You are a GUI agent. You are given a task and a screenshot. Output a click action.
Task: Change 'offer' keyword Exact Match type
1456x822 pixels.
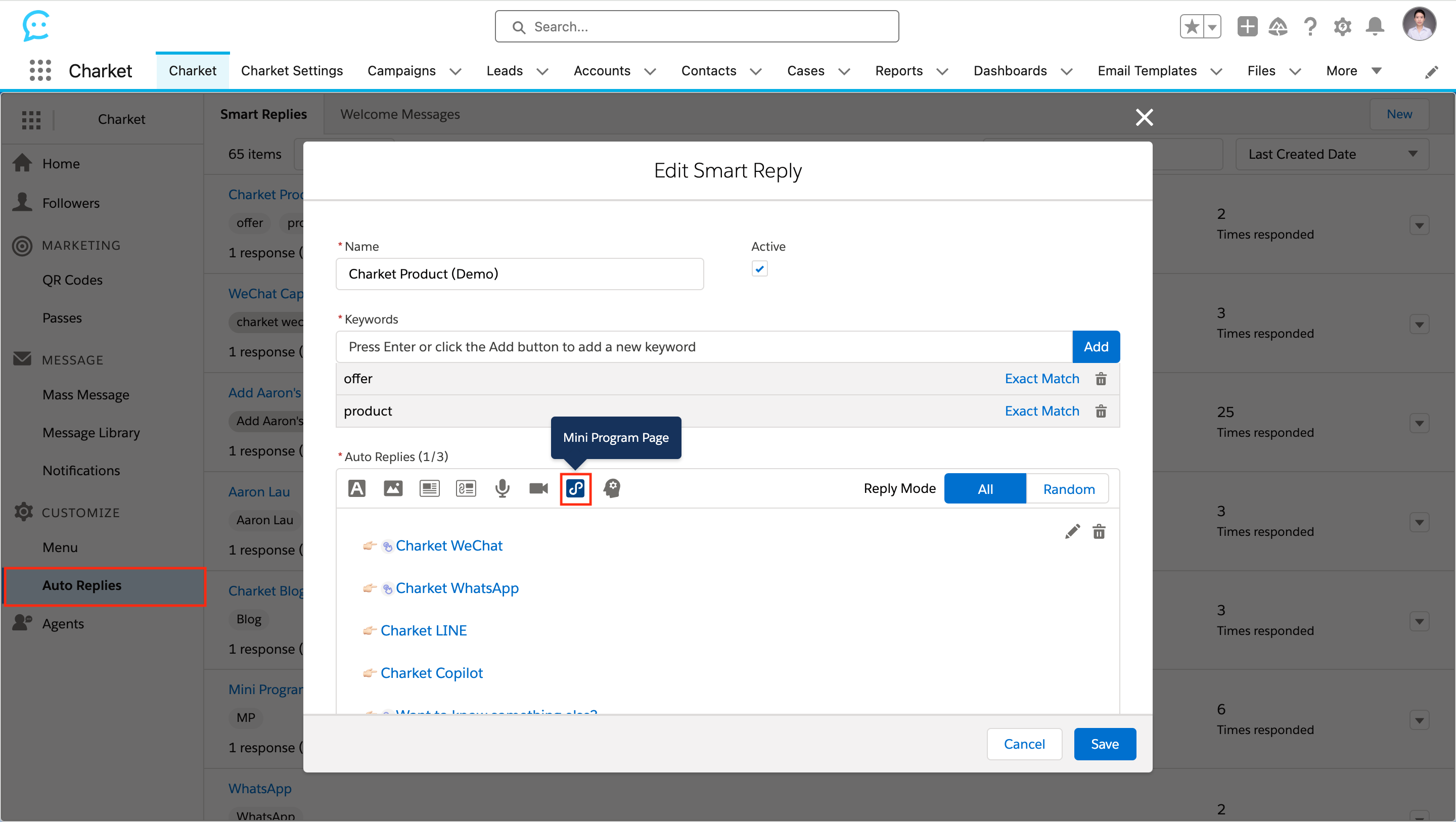coord(1041,379)
